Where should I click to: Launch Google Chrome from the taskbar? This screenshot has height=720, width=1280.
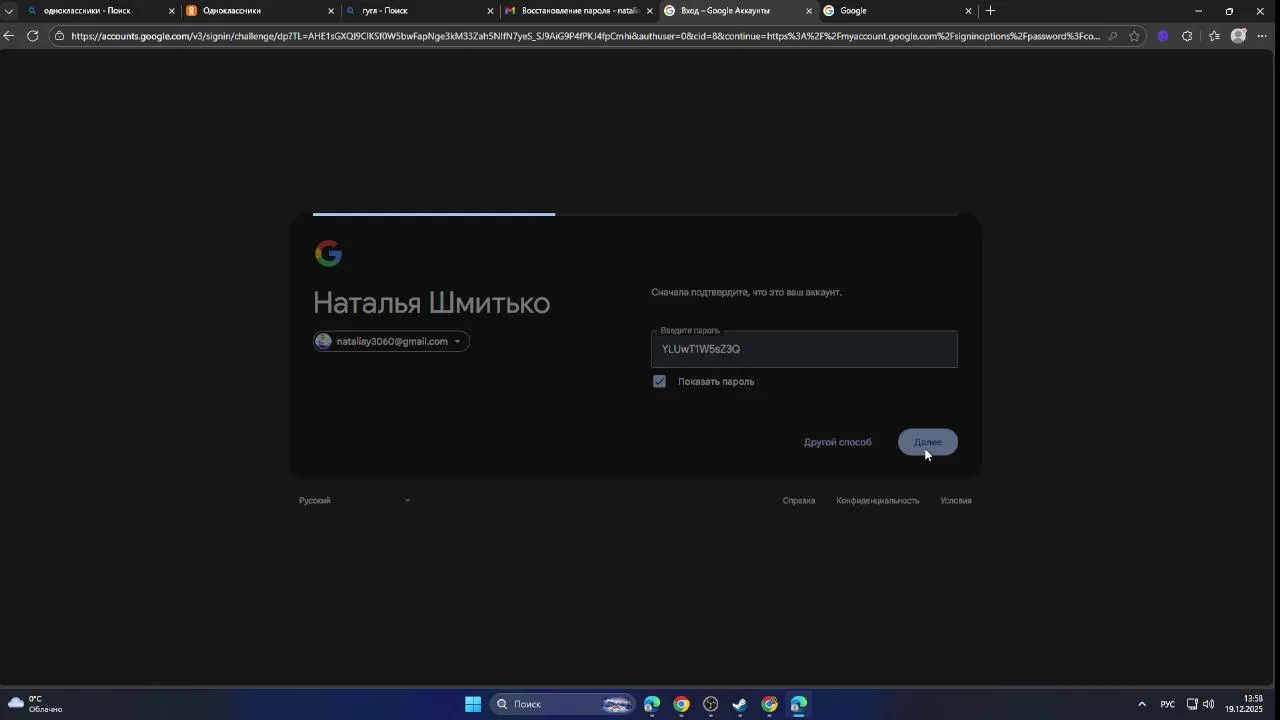(x=681, y=704)
